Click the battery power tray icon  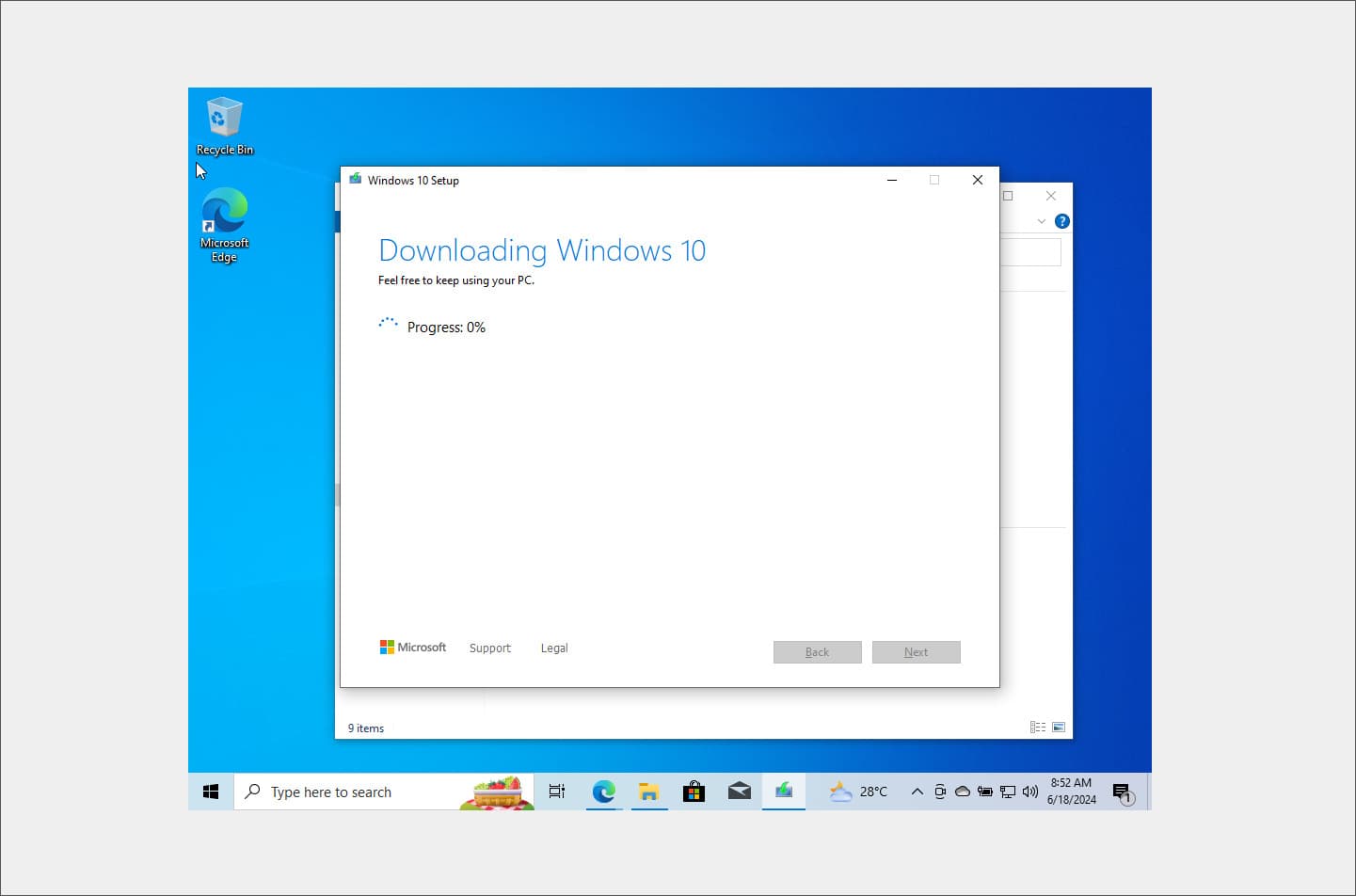click(x=985, y=792)
